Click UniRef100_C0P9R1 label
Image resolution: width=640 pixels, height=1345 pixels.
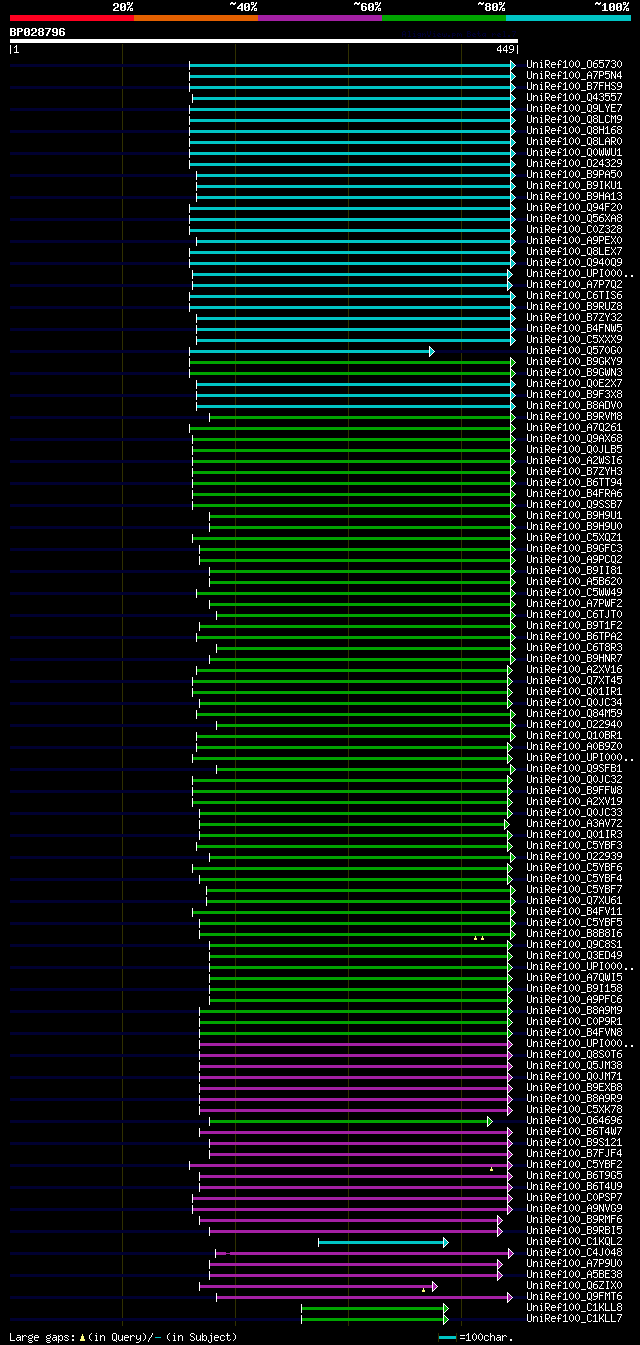click(575, 1021)
